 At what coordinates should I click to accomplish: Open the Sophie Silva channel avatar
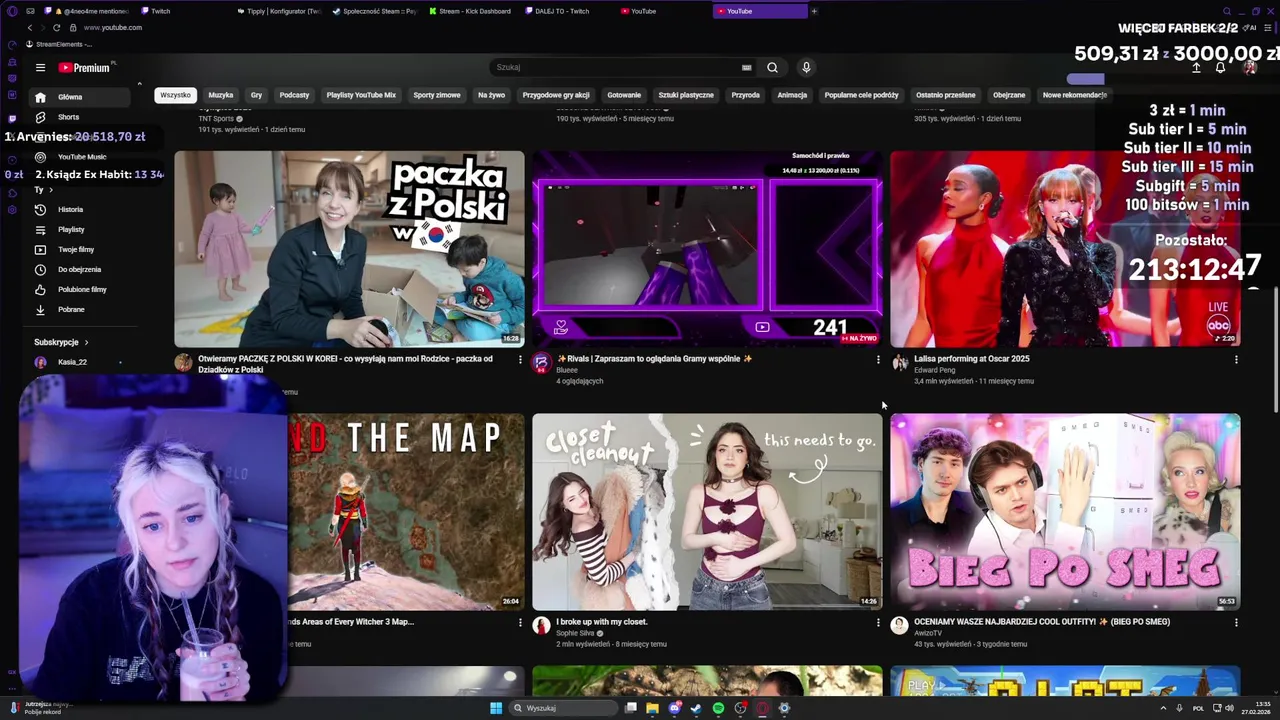(541, 625)
